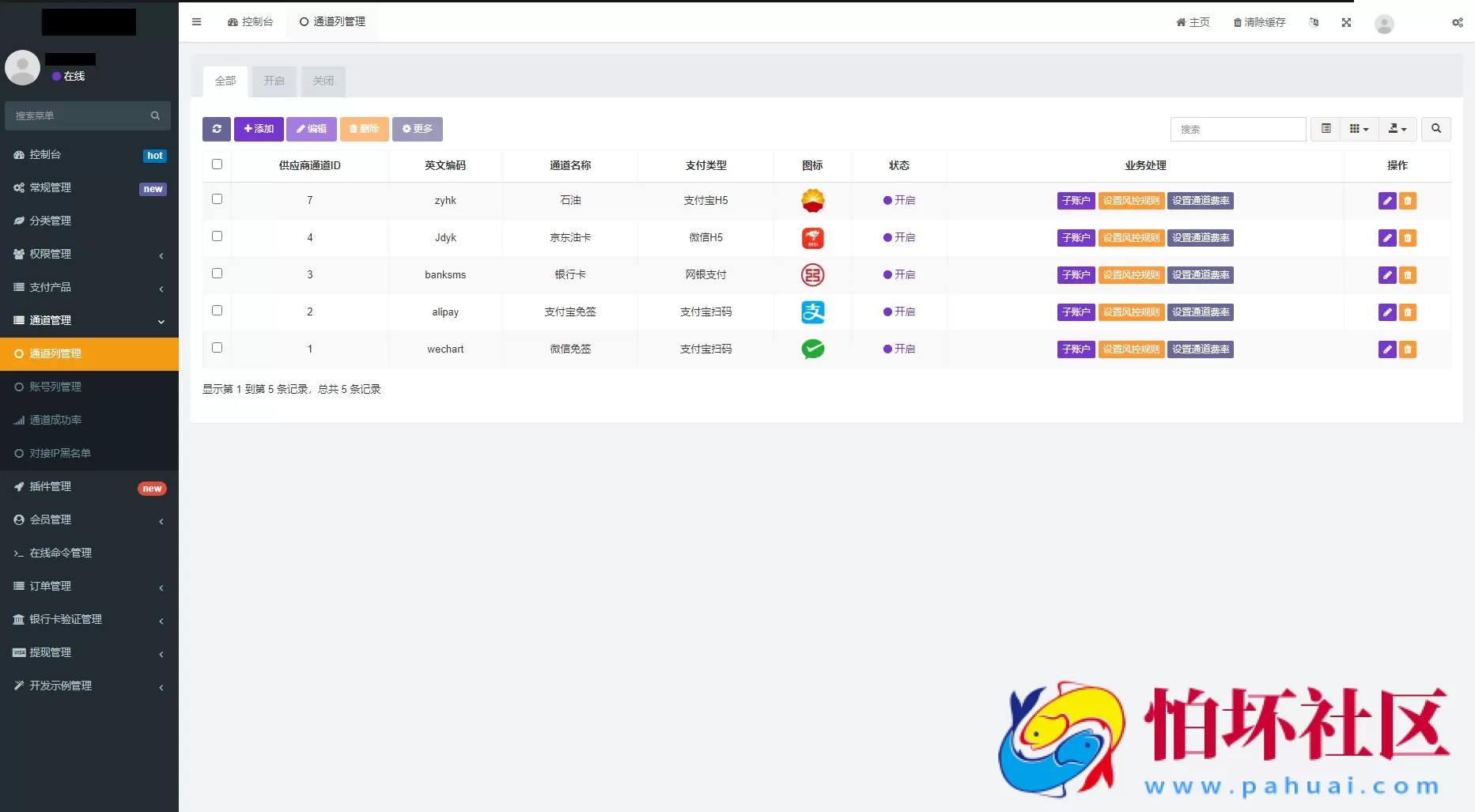1475x812 pixels.
Task: Click 设置风控规则 for the Jdyk row
Action: [1131, 238]
